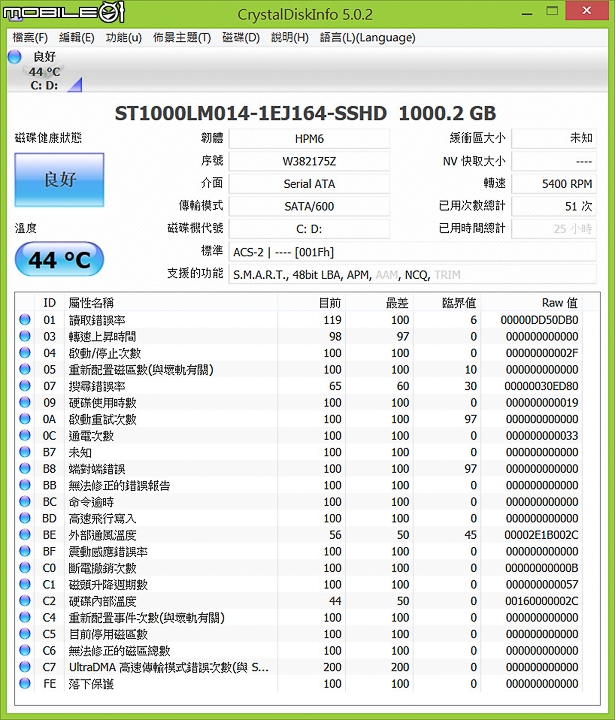Viewport: 615px width, 720px height.
Task: Click the drive letter field C: D:
Action: click(x=309, y=229)
